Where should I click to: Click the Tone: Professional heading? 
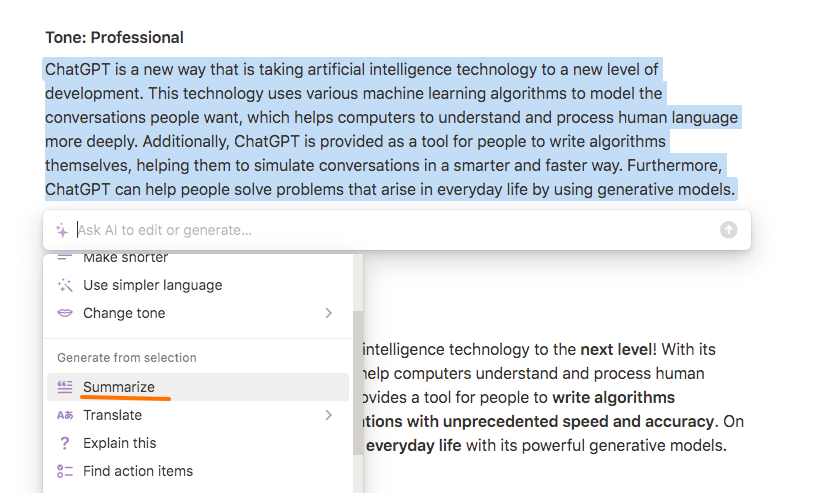(x=114, y=38)
